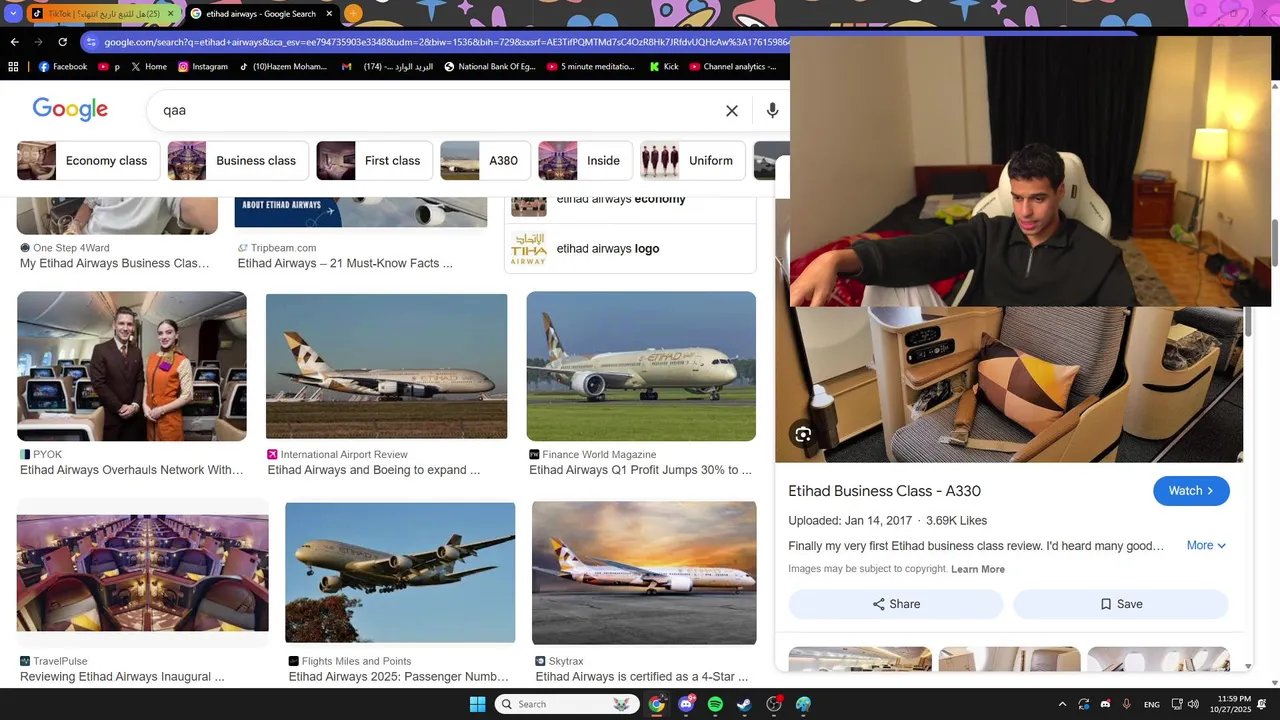Open the Learn More copyright link
The height and width of the screenshot is (720, 1280).
tap(978, 569)
